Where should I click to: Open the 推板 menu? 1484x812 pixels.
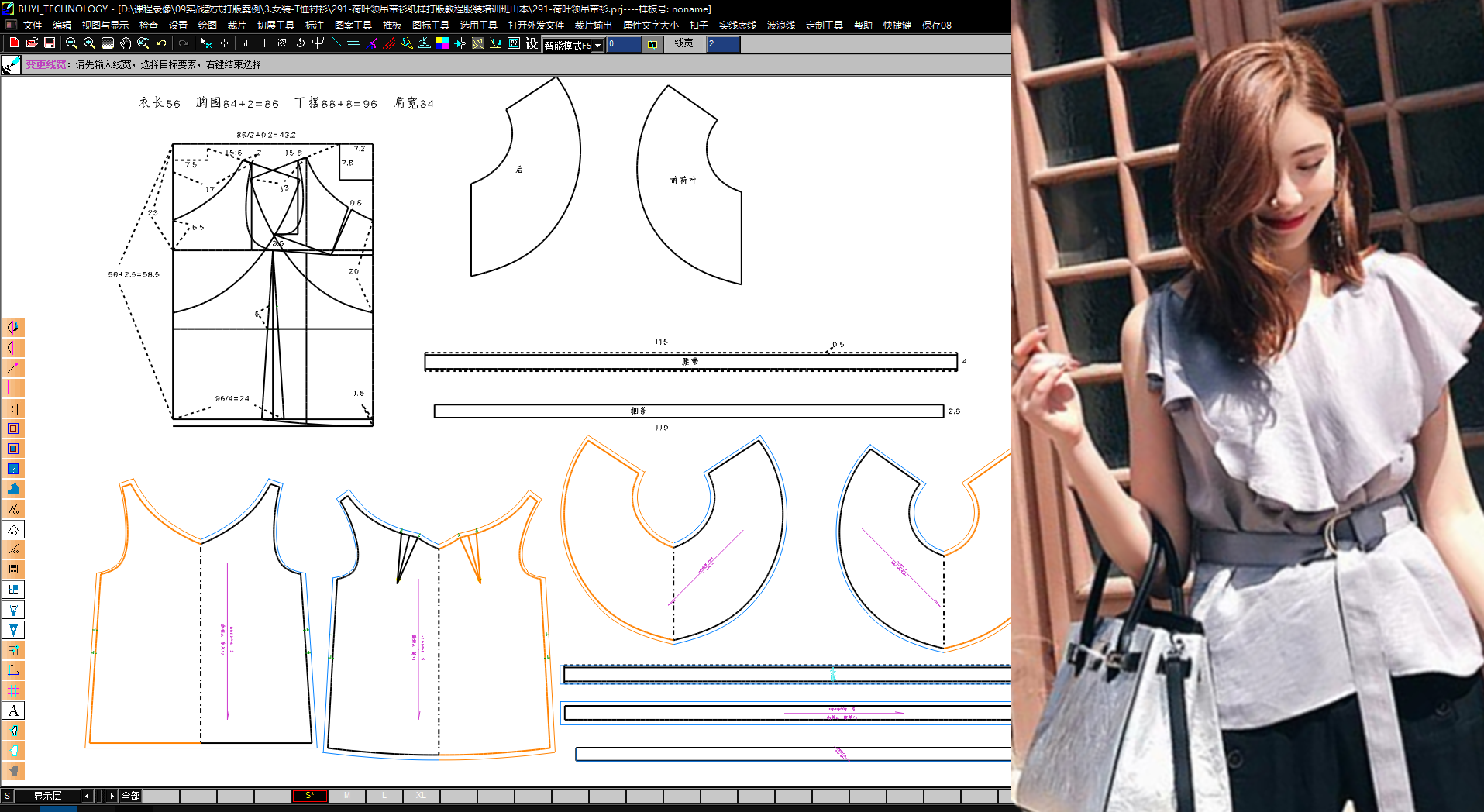[x=392, y=26]
